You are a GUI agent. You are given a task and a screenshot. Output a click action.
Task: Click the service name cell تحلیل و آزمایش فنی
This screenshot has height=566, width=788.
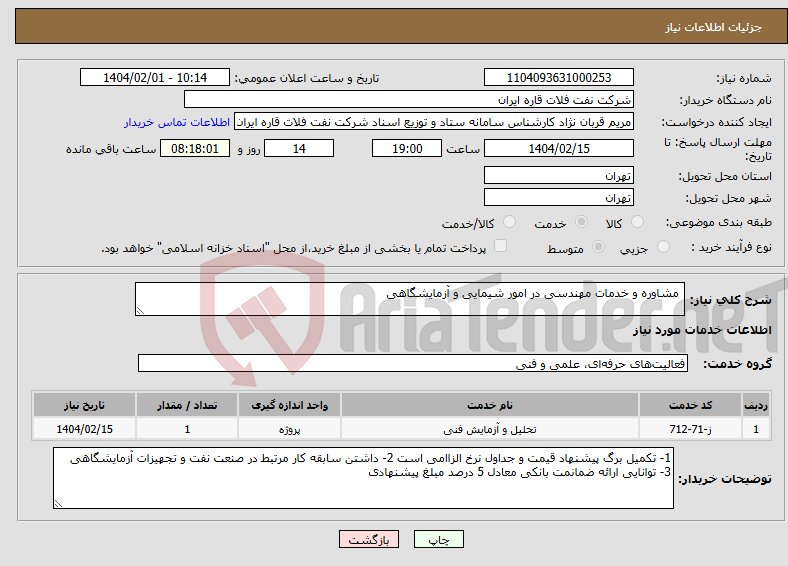click(x=489, y=429)
